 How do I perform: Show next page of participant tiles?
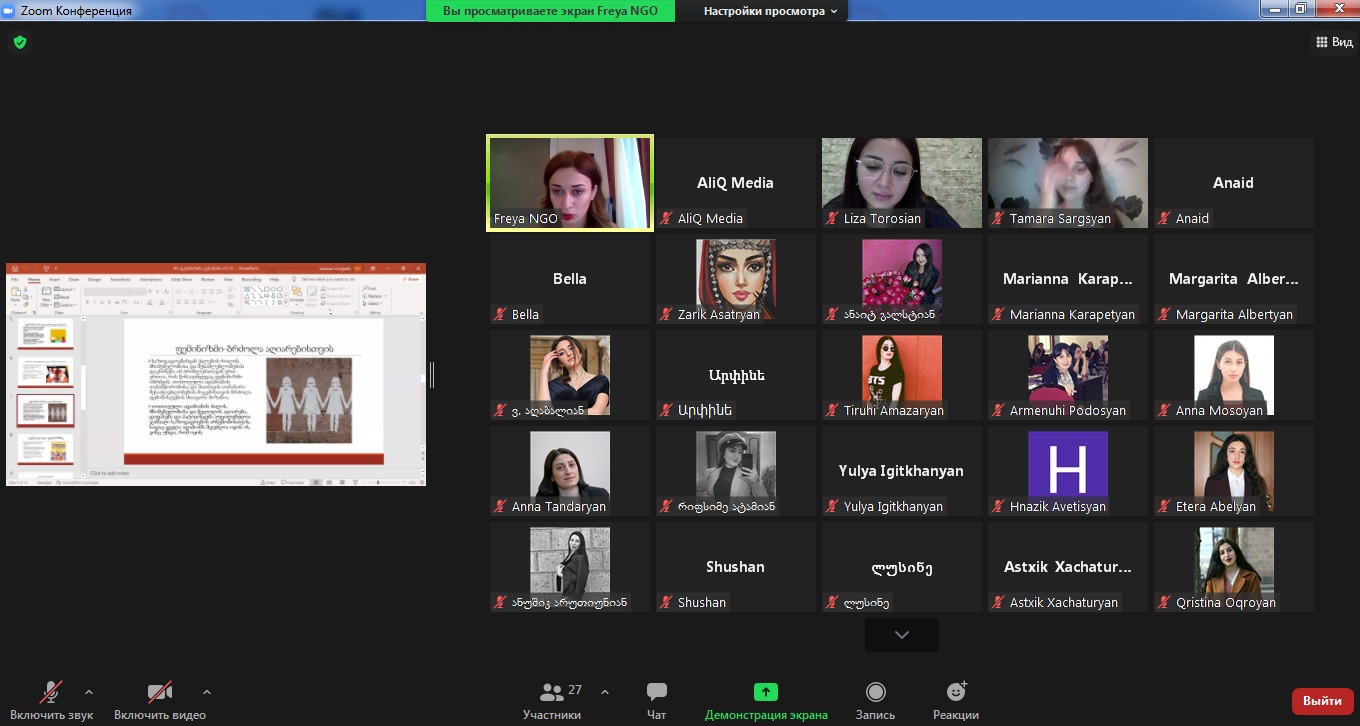point(901,635)
